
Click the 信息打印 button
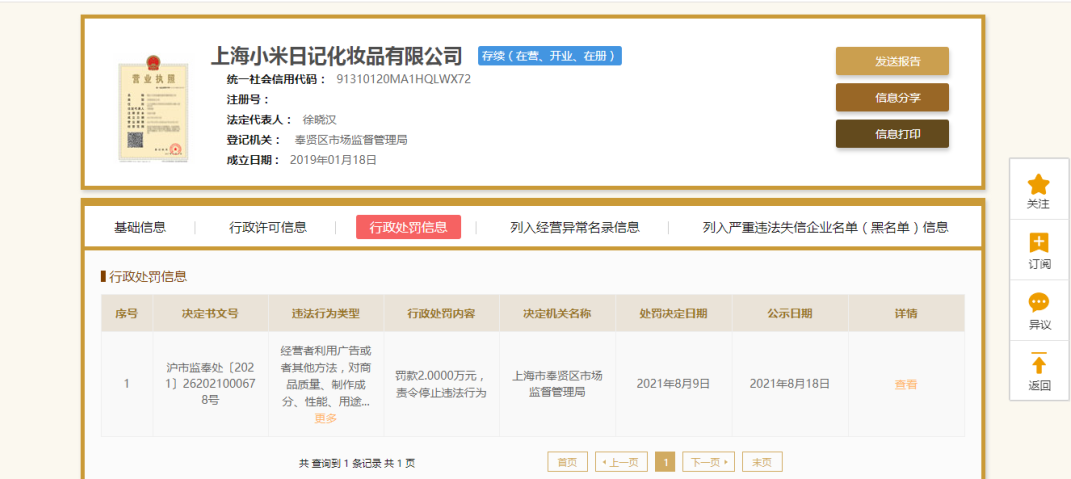tap(892, 134)
